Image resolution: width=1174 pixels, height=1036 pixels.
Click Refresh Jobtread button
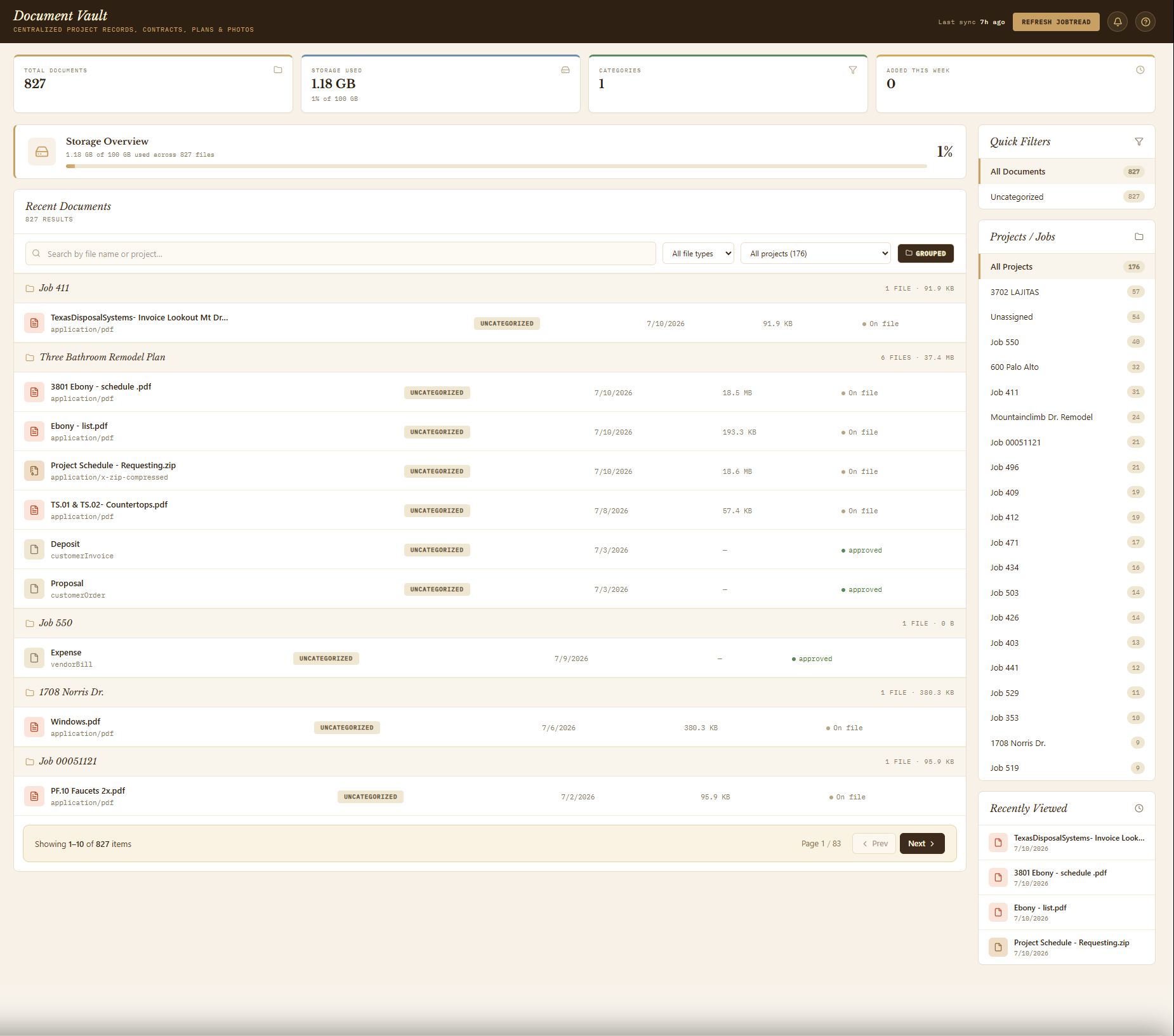[1056, 22]
